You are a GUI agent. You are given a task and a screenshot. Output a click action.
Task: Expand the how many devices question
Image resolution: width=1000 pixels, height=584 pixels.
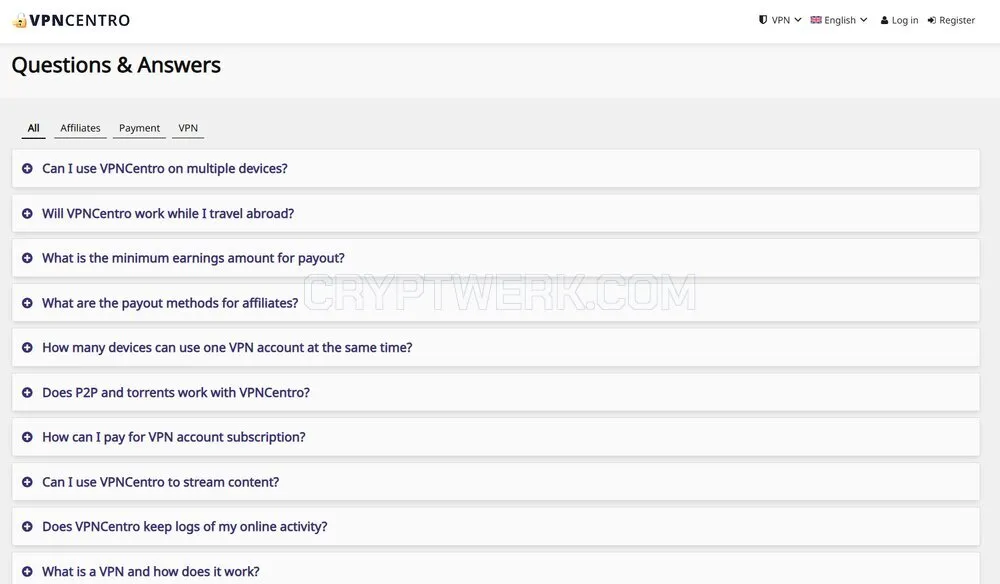point(496,347)
